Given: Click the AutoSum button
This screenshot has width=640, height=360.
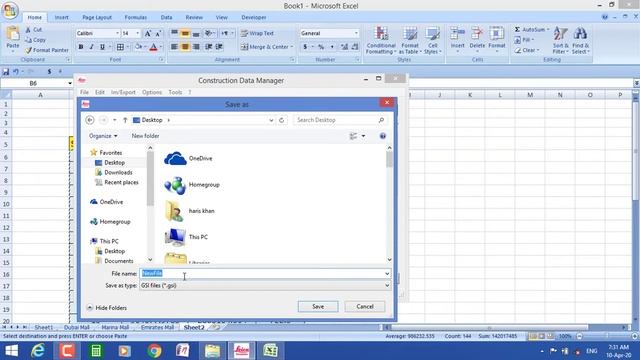Looking at the screenshot, I should tap(531, 29).
